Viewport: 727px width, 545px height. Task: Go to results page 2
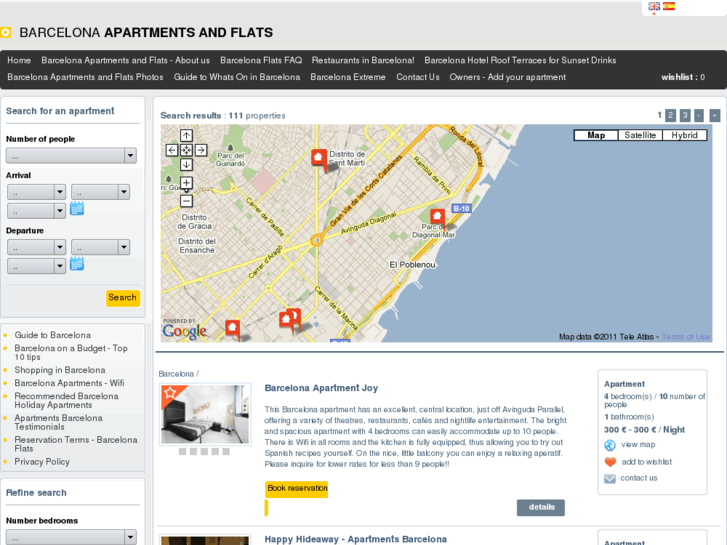click(x=670, y=115)
